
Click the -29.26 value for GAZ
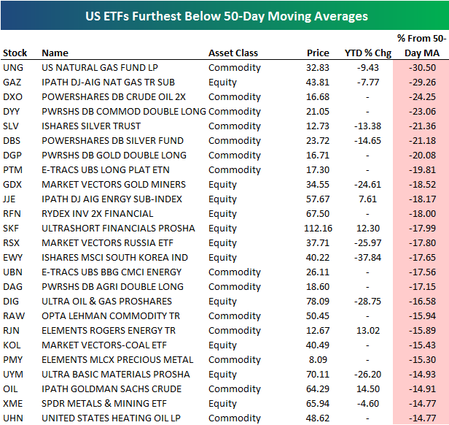(x=422, y=82)
